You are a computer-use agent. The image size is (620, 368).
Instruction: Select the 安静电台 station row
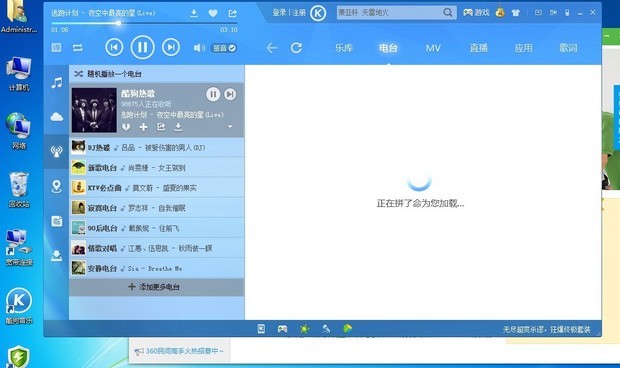click(x=157, y=268)
